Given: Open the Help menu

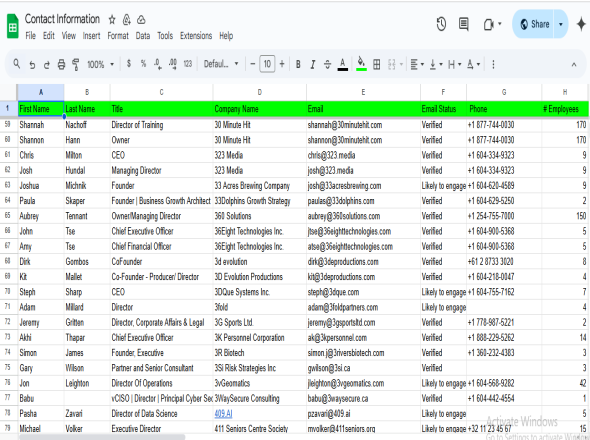Looking at the screenshot, I should [226, 36].
